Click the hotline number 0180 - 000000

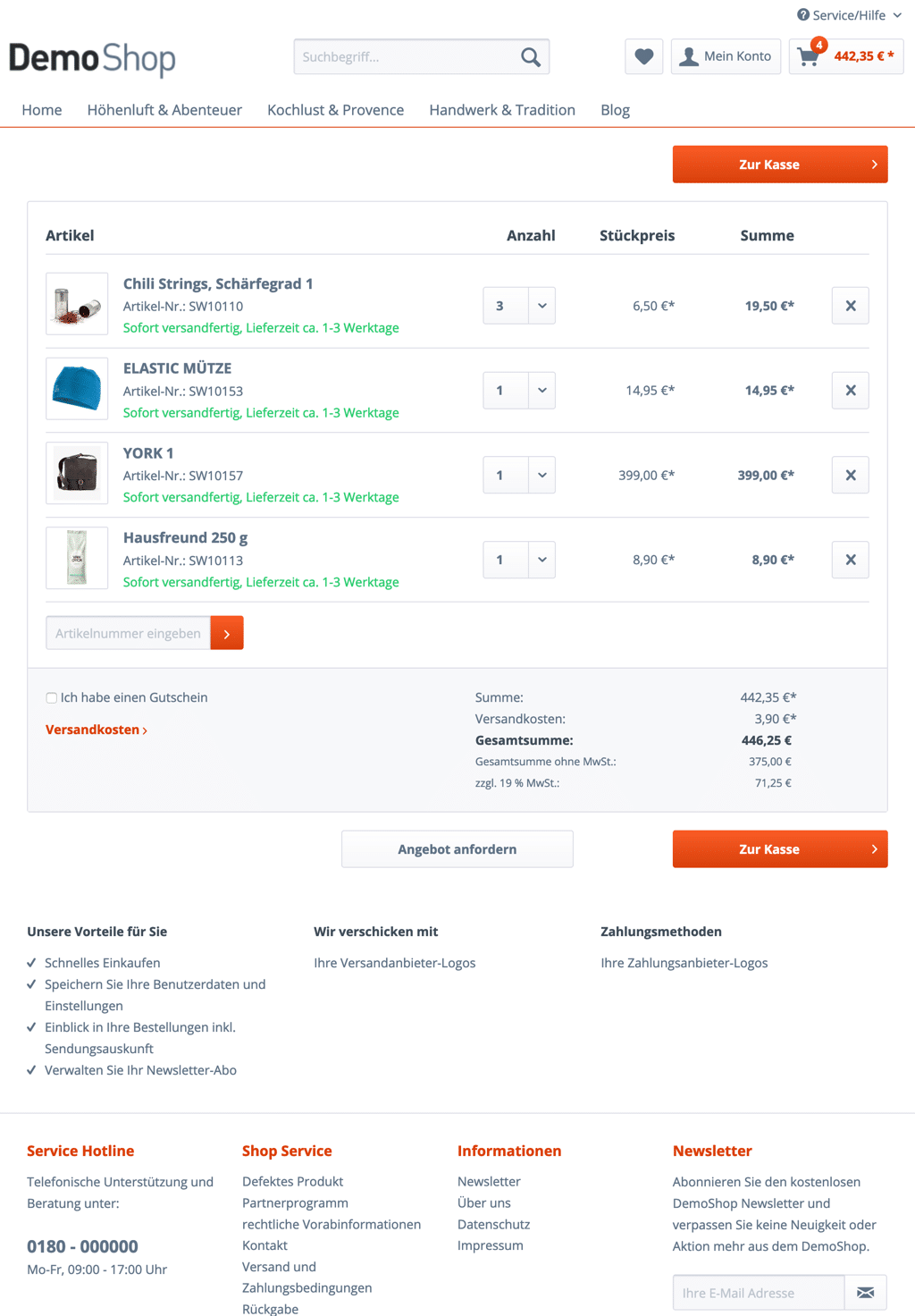pyautogui.click(x=82, y=1246)
